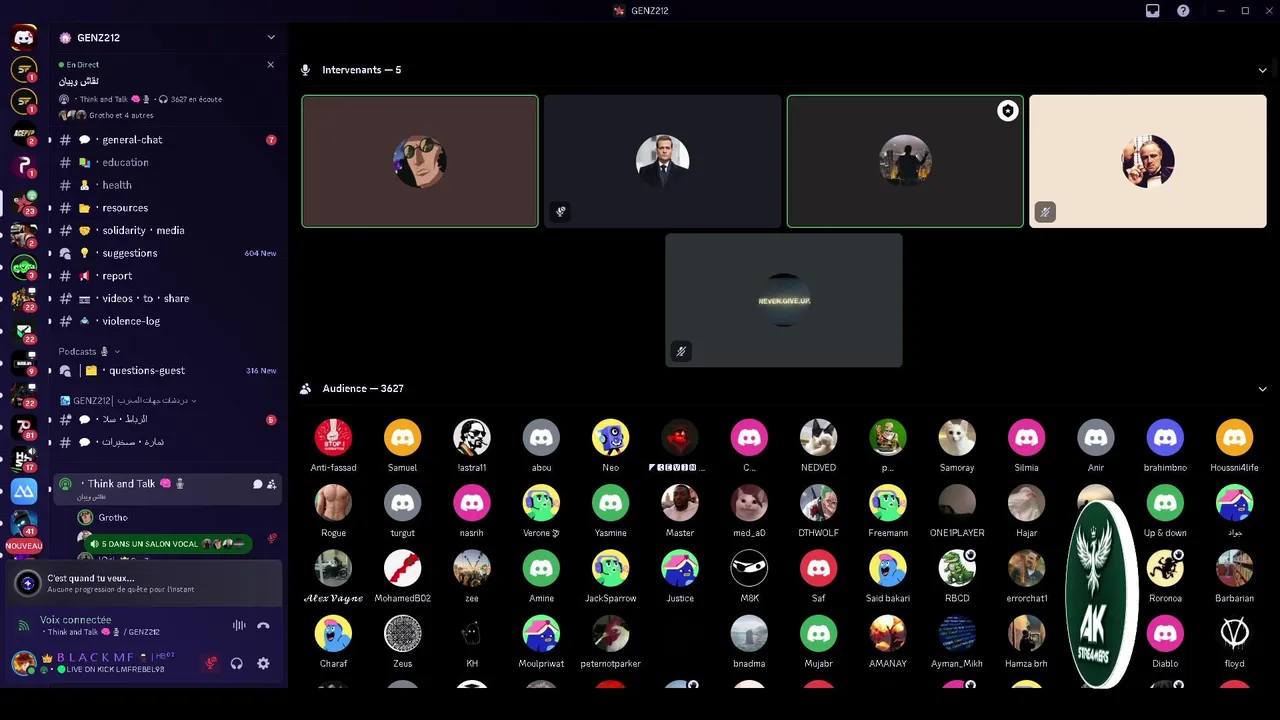Open violence-log channel

point(165,321)
